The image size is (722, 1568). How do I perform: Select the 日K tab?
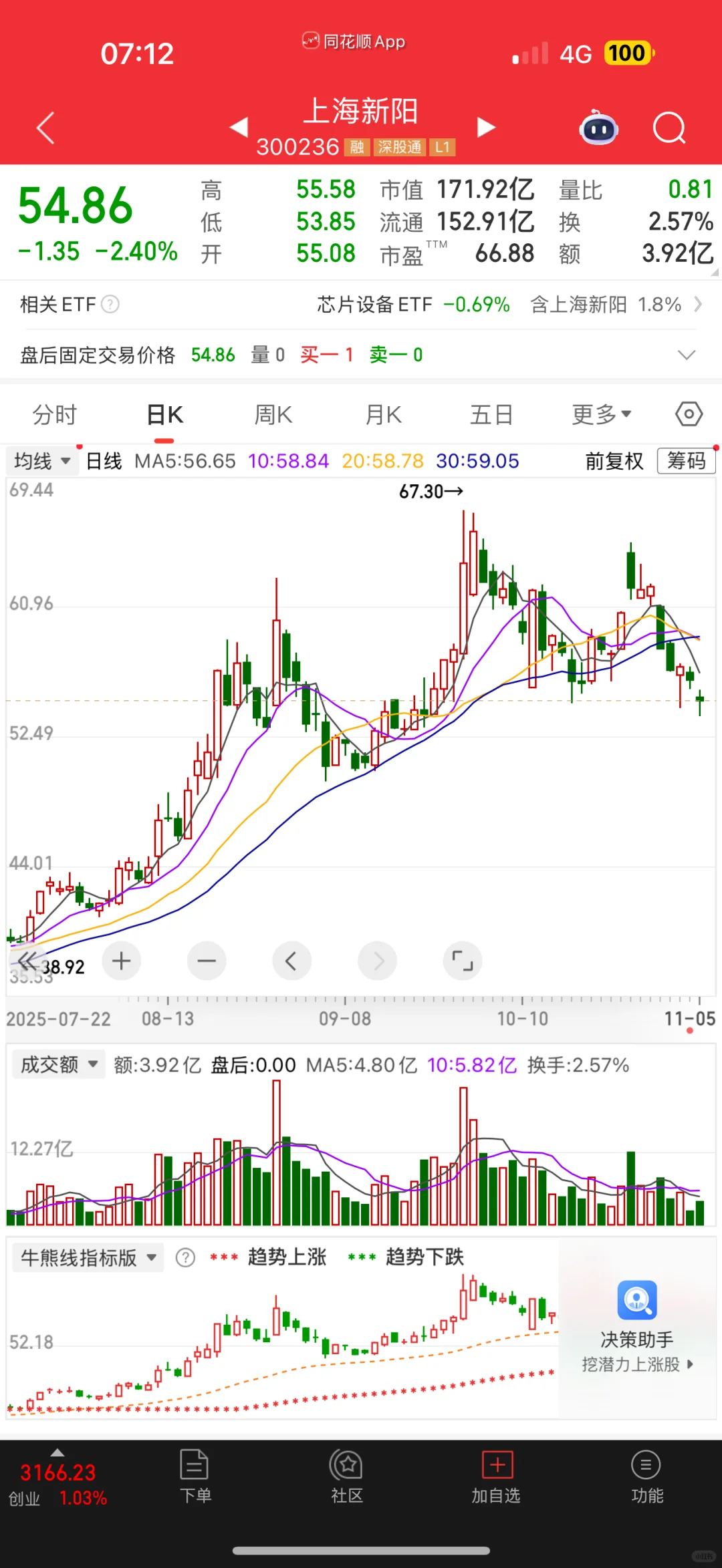[164, 415]
